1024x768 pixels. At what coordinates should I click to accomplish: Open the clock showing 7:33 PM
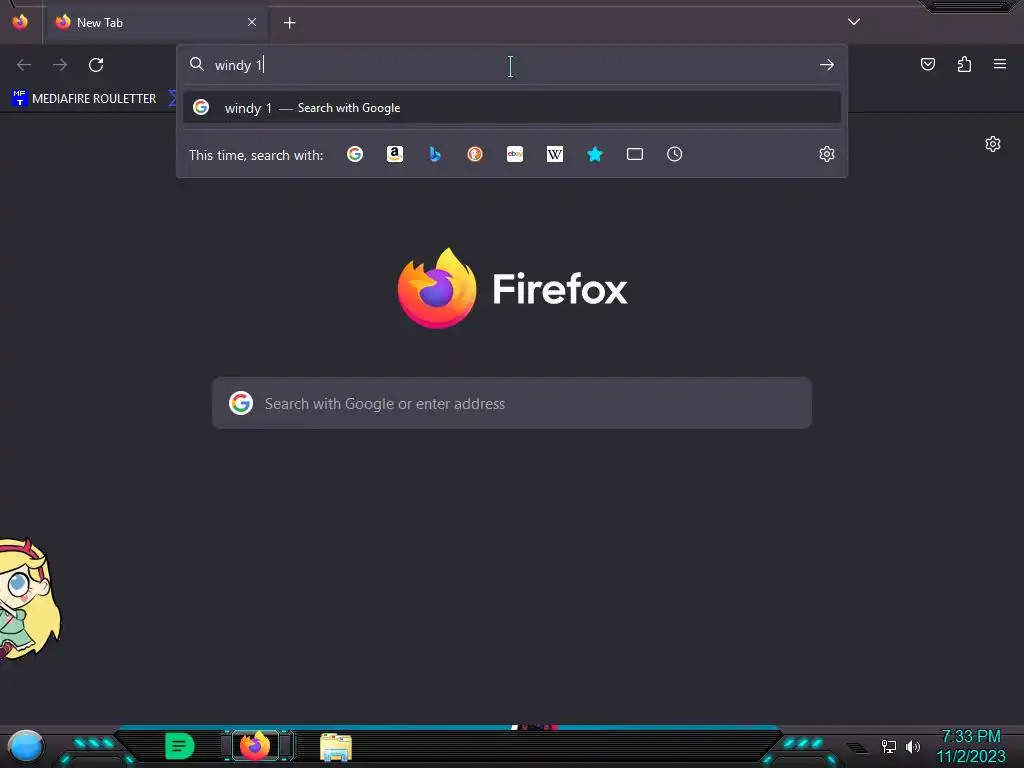coord(971,746)
